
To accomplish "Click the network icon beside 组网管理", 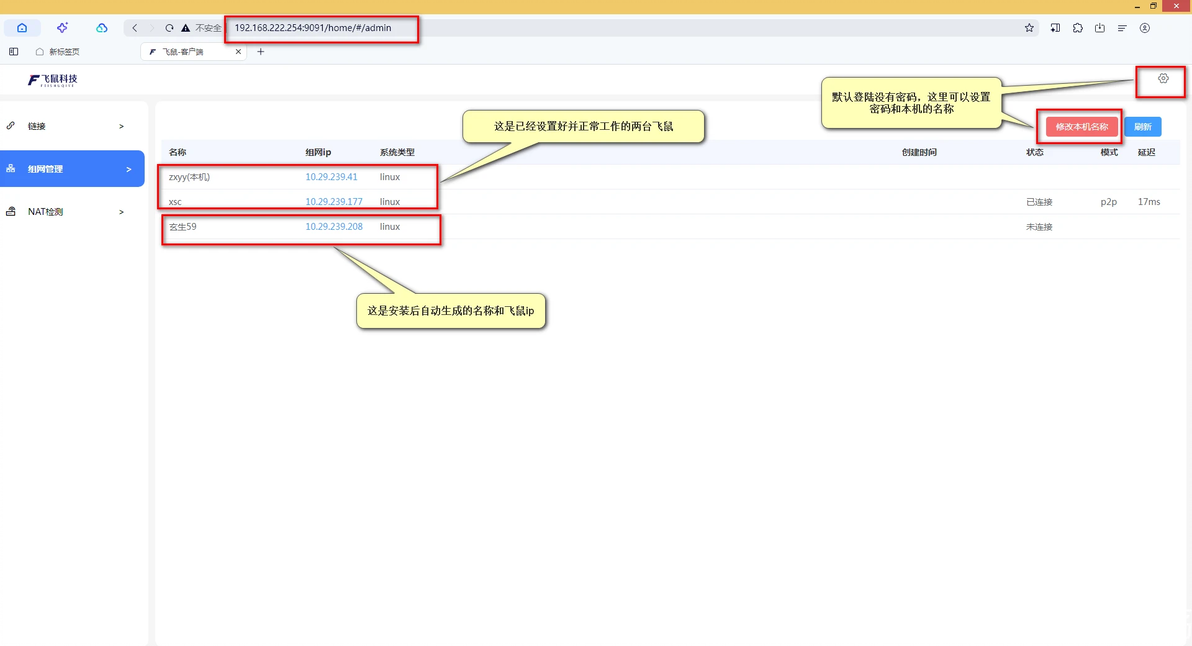I will (11, 169).
